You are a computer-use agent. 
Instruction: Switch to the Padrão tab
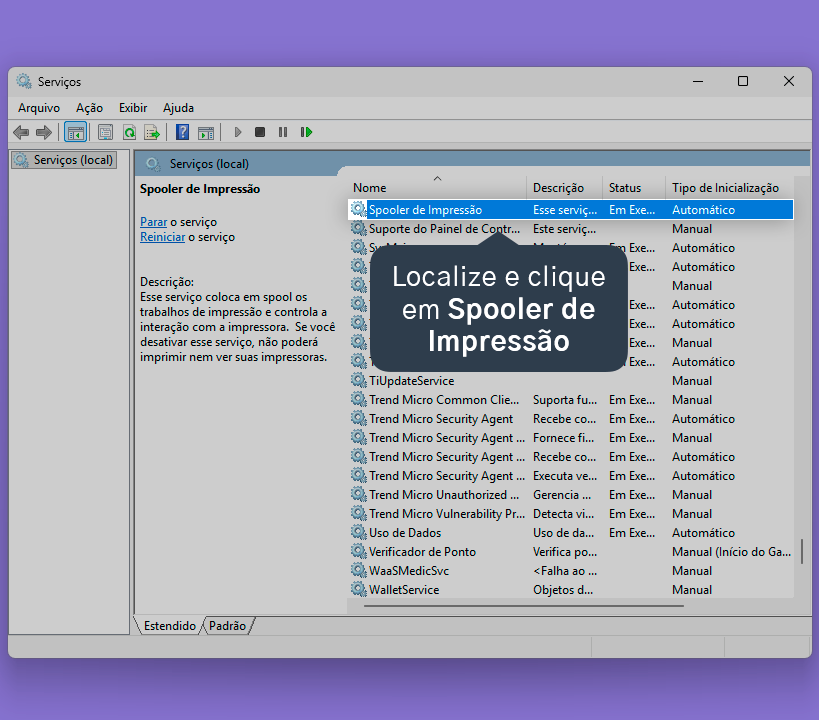[227, 625]
